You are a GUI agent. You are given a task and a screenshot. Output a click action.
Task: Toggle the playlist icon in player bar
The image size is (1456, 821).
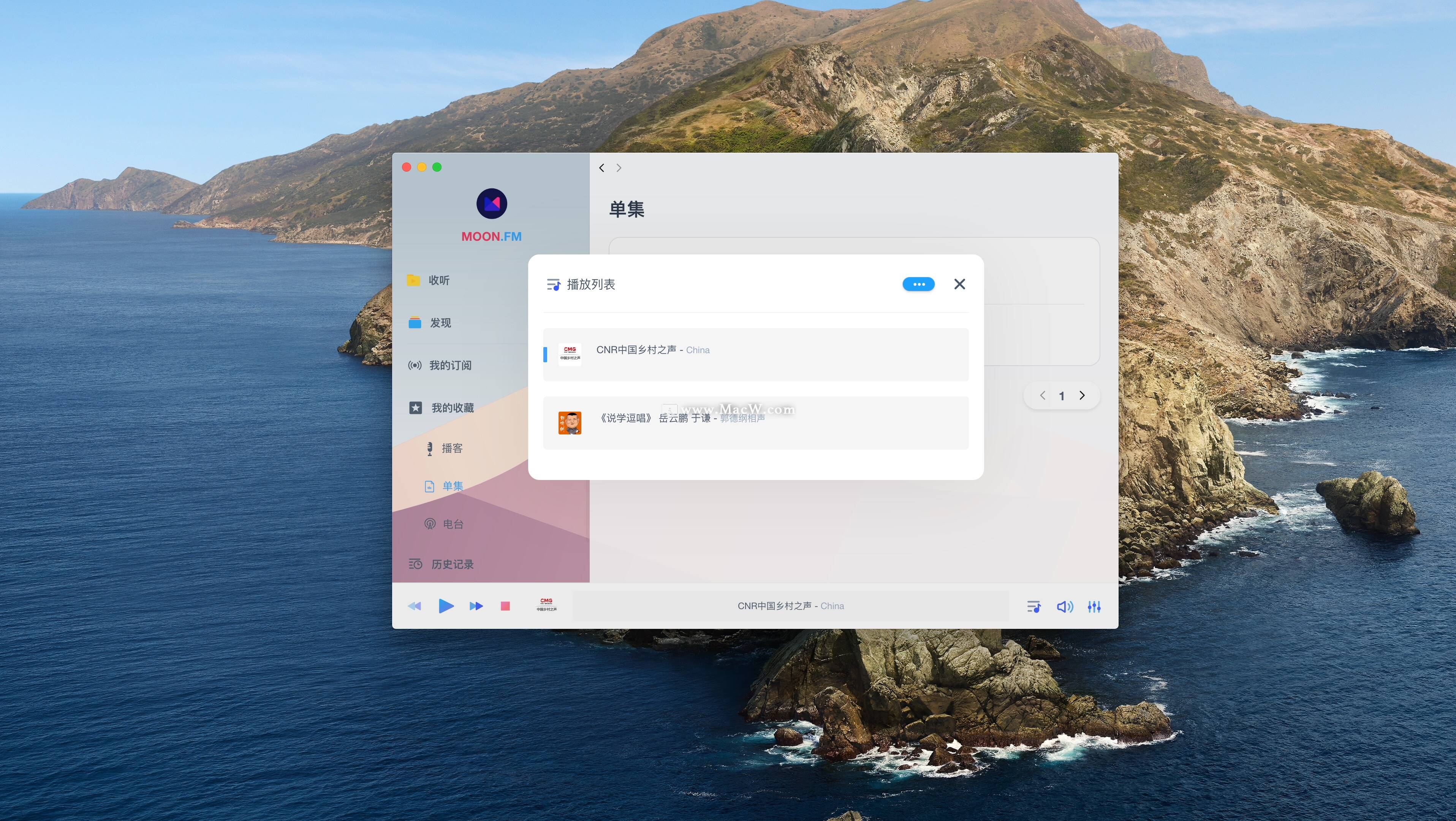tap(1034, 607)
